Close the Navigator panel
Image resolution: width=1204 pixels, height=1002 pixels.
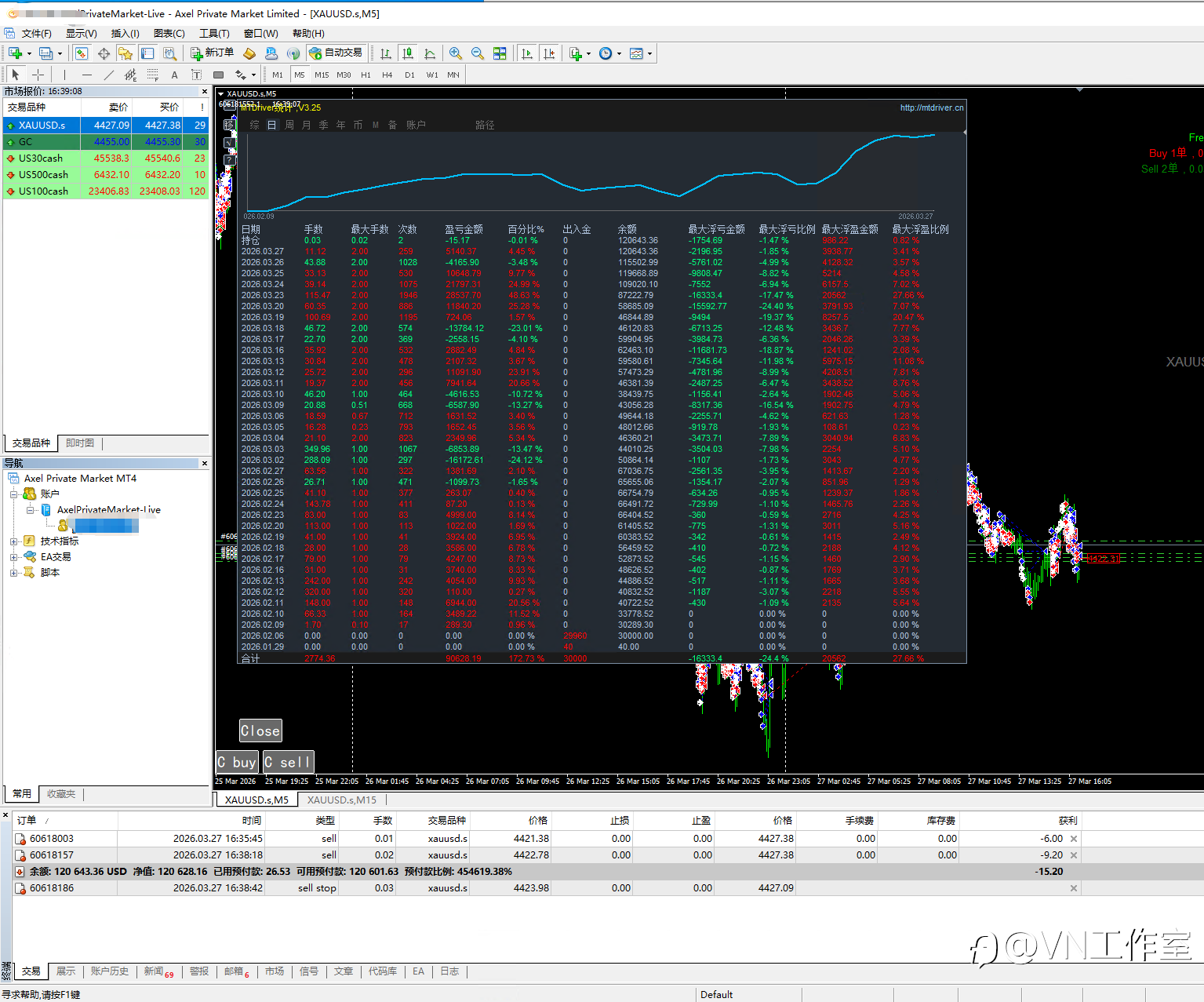[205, 463]
